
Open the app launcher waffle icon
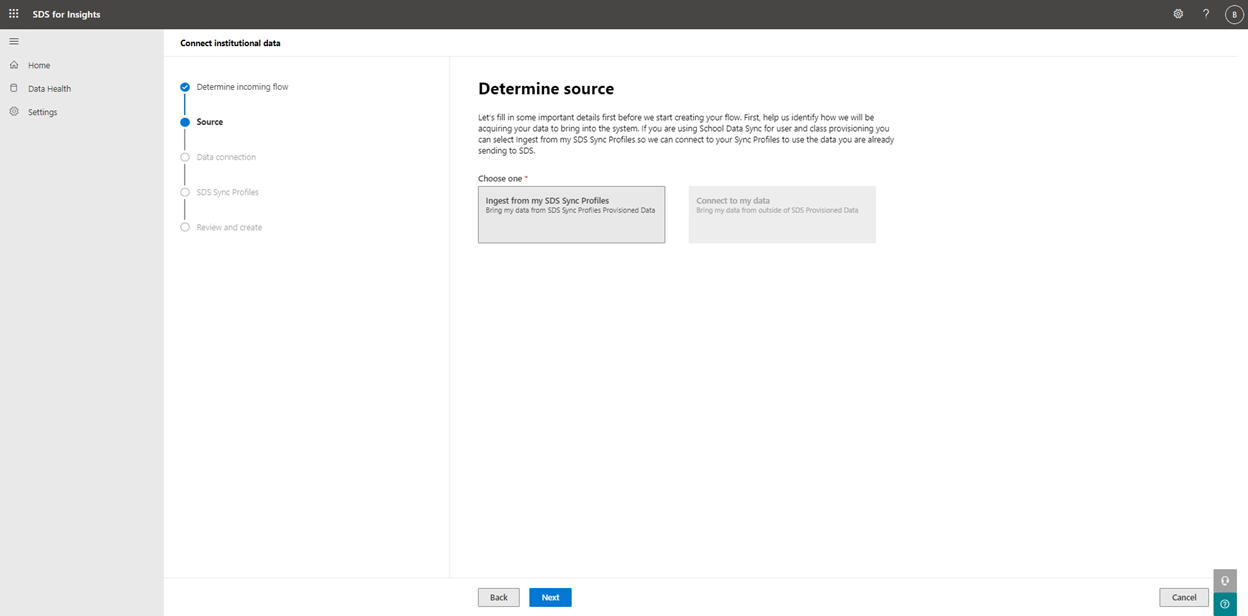(14, 14)
